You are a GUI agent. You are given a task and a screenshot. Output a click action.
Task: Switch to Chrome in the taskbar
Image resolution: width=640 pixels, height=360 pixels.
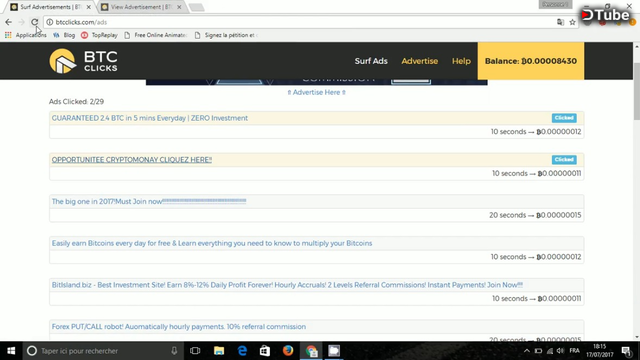(x=311, y=351)
